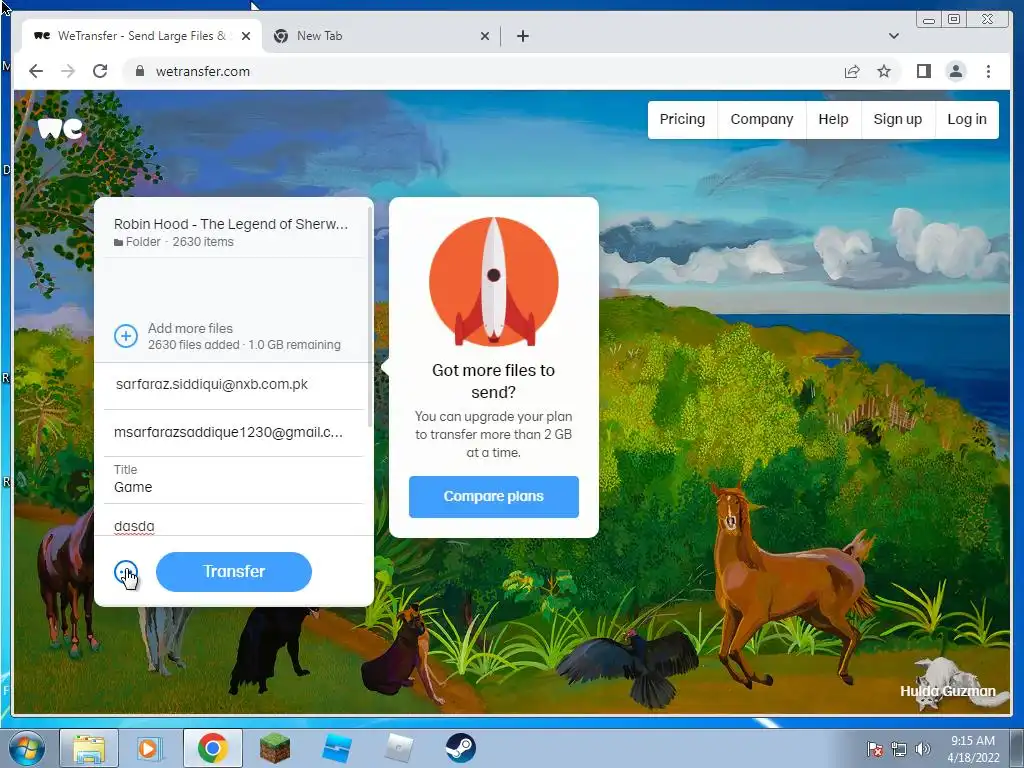Open tab search dropdown chevron

click(x=893, y=36)
